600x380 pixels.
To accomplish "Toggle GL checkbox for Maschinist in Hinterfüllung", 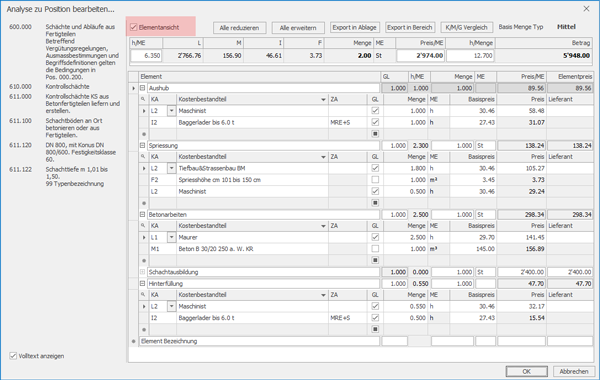I will [375, 306].
